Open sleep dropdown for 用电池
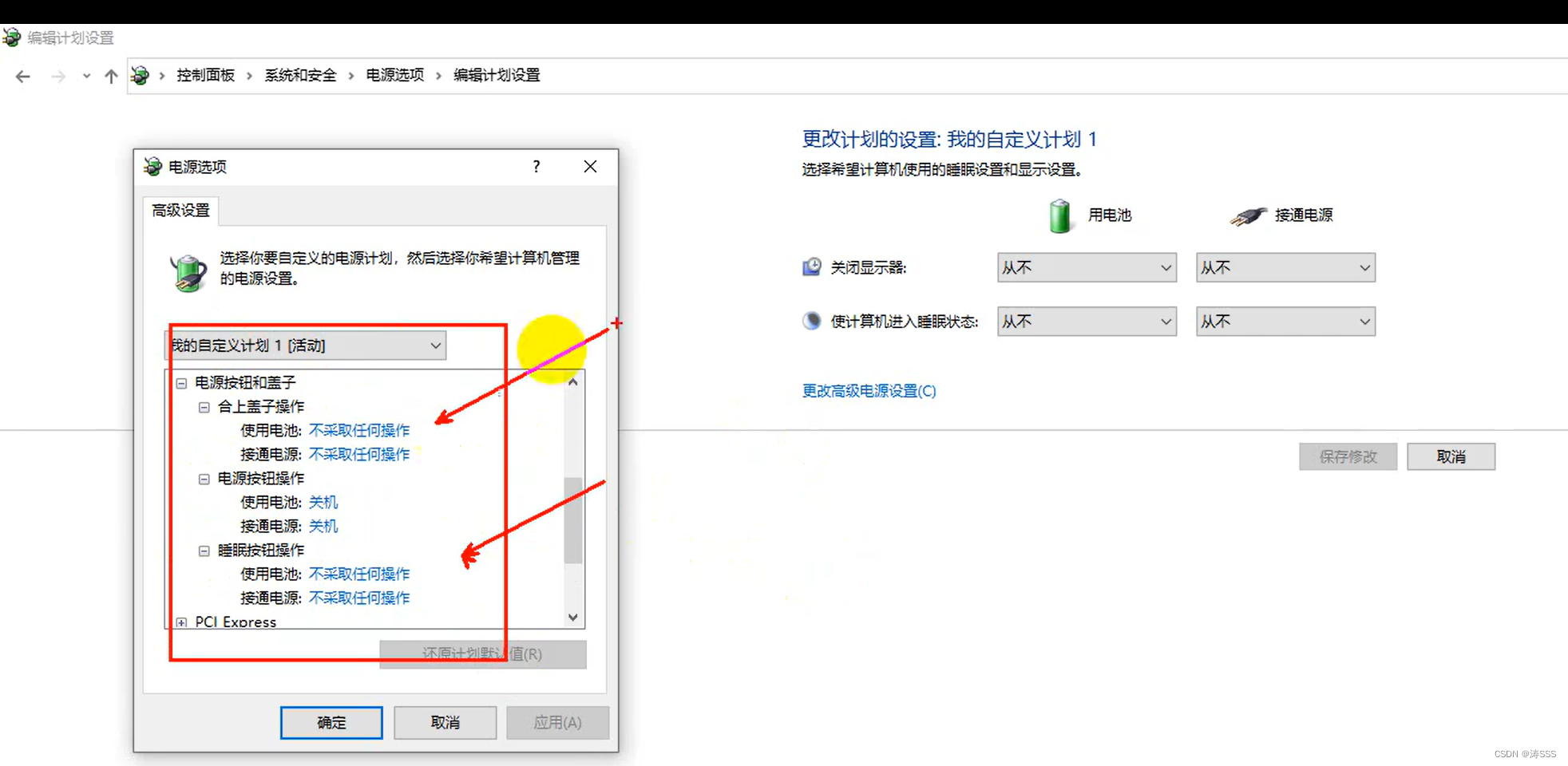The height and width of the screenshot is (766, 1568). (1087, 322)
